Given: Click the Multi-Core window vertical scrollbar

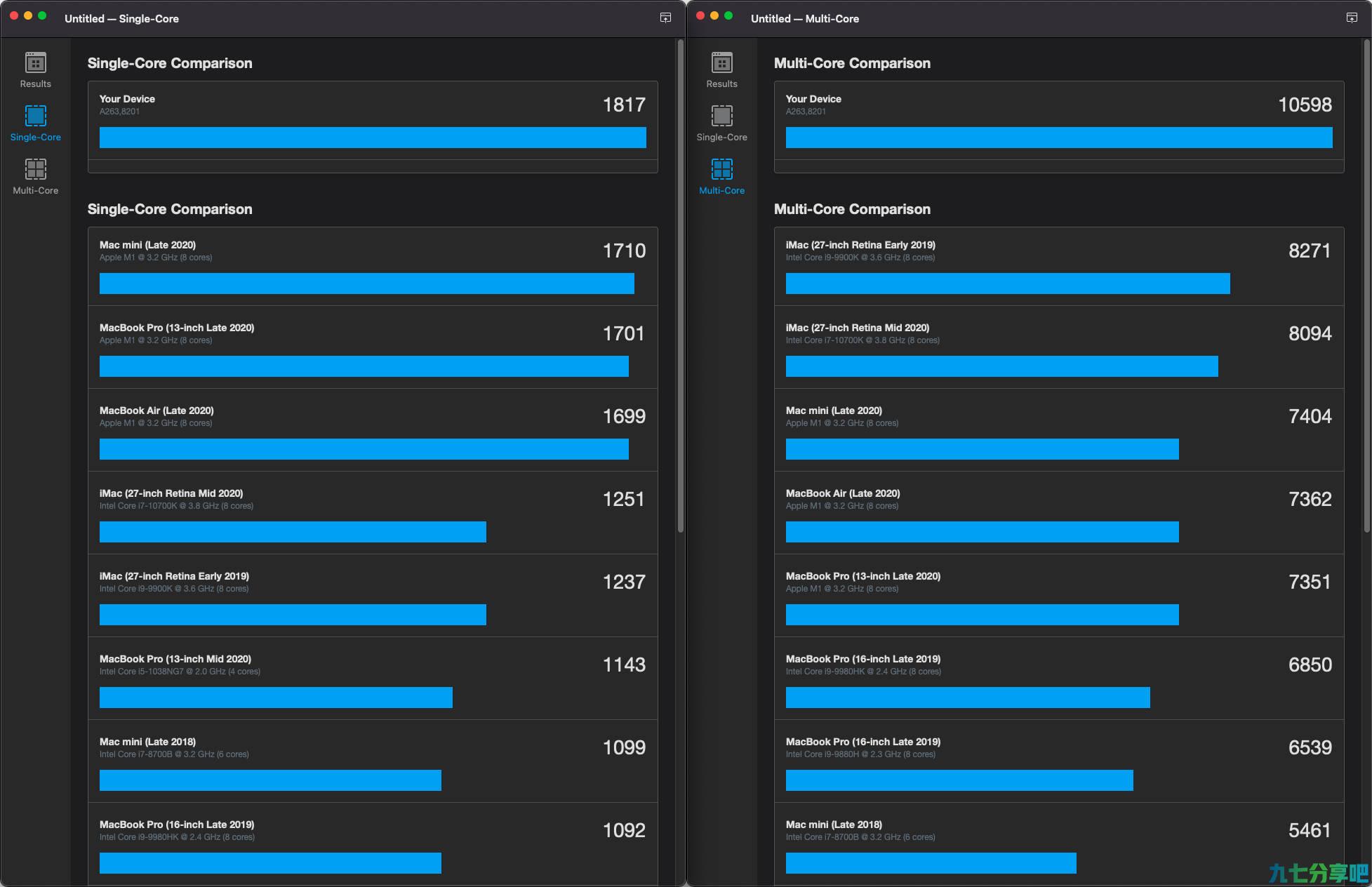Looking at the screenshot, I should [x=1366, y=286].
